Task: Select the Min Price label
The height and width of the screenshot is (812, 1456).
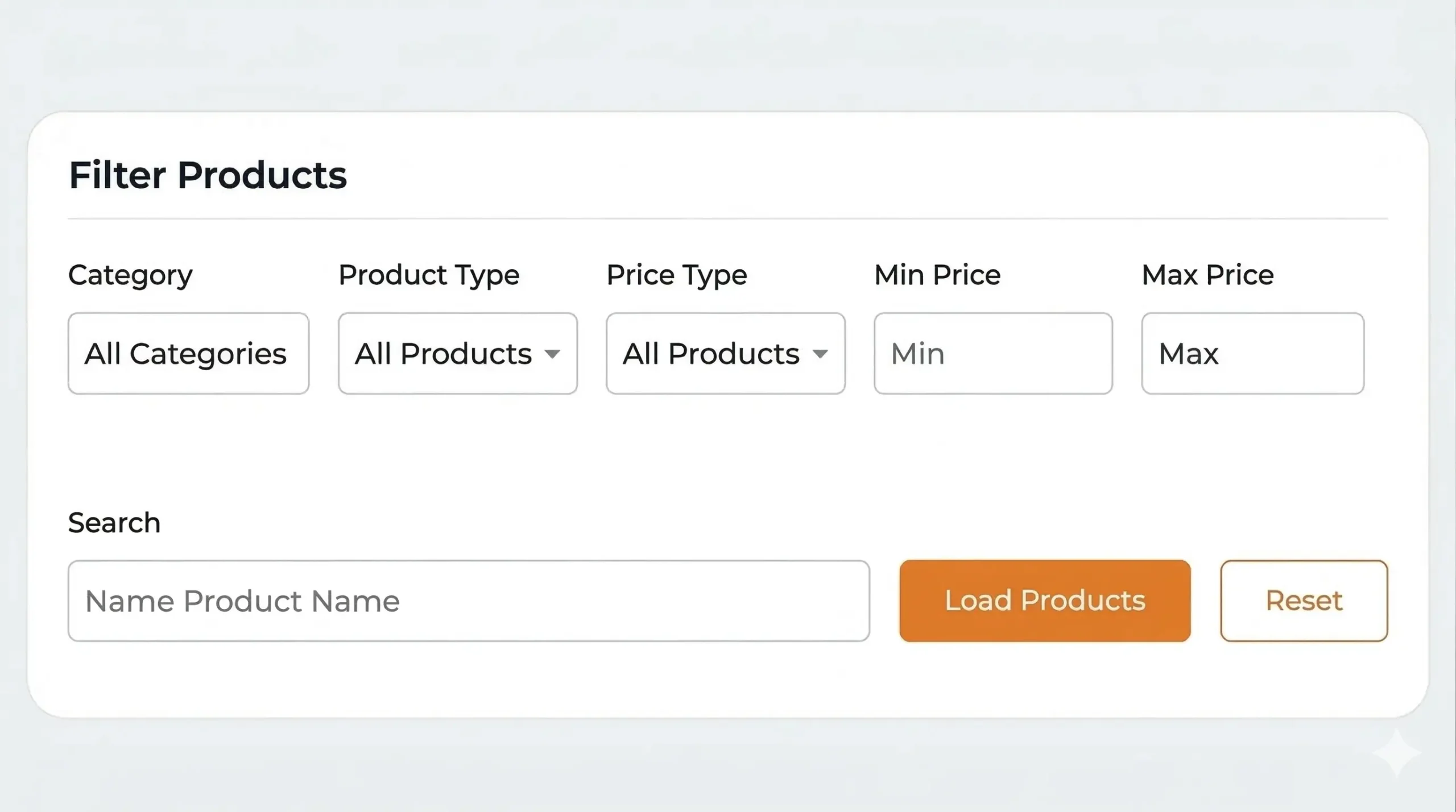Action: pyautogui.click(x=937, y=275)
